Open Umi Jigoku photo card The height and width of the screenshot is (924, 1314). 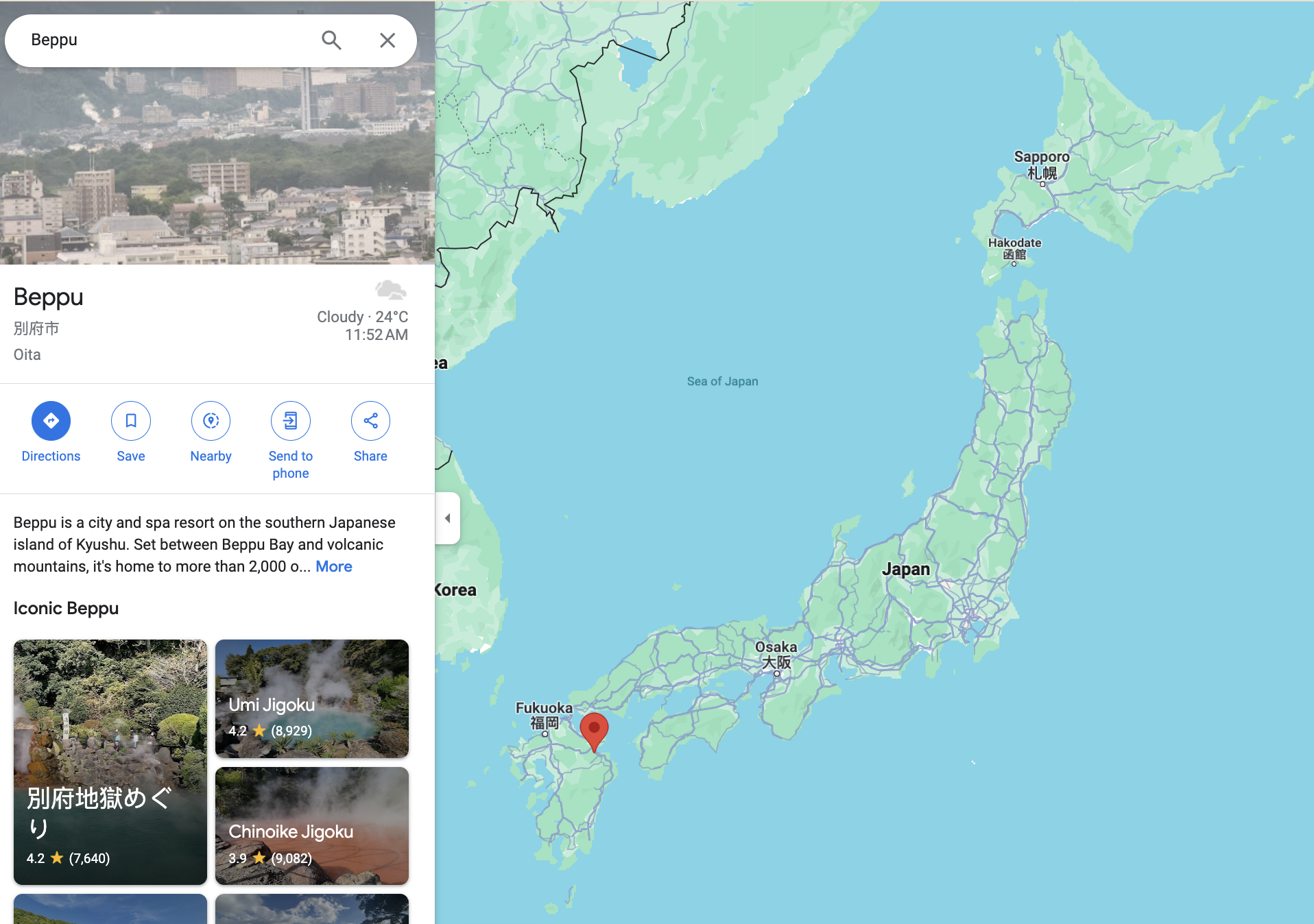pos(312,698)
